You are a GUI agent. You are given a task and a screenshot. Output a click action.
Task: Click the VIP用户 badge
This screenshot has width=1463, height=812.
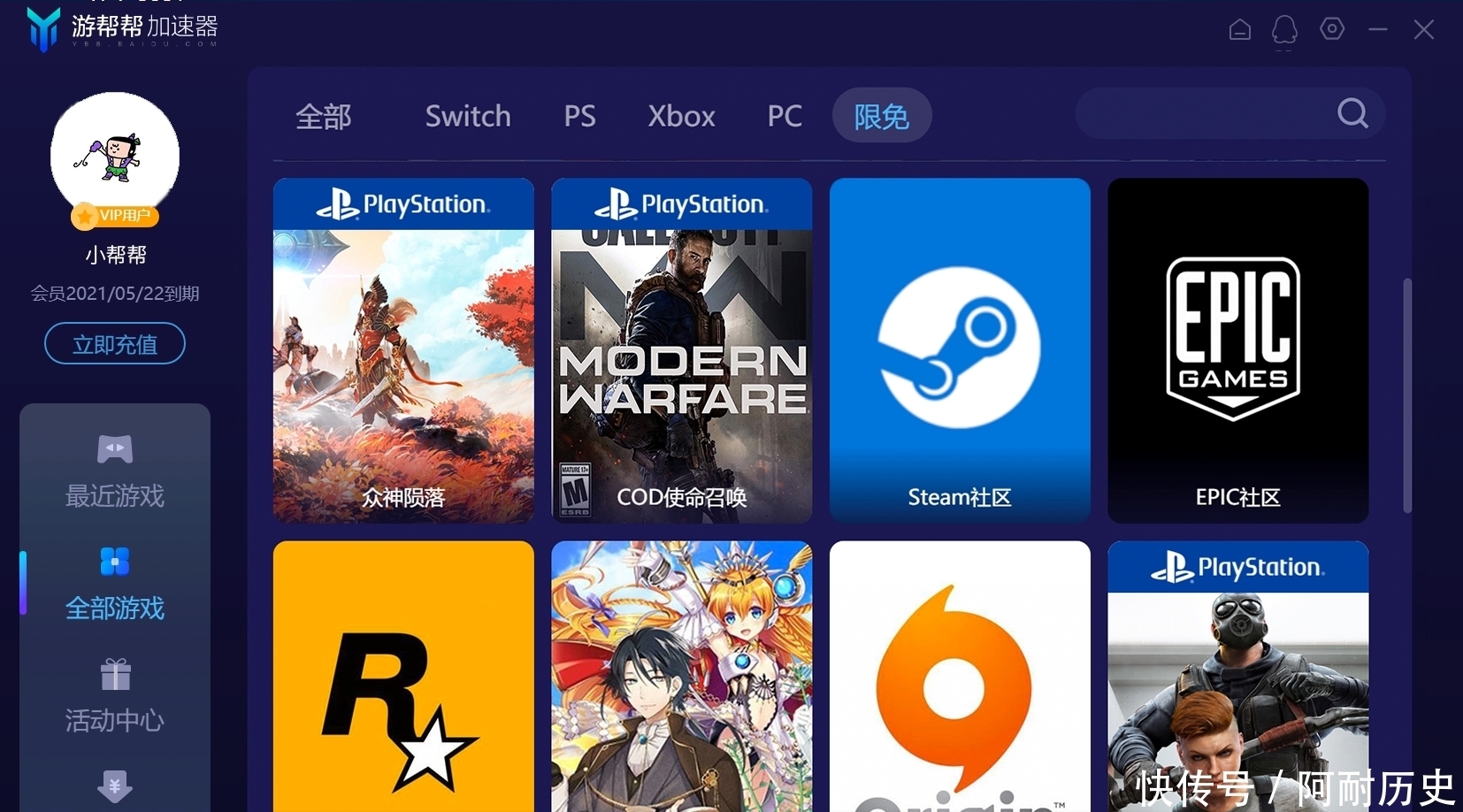coord(115,215)
